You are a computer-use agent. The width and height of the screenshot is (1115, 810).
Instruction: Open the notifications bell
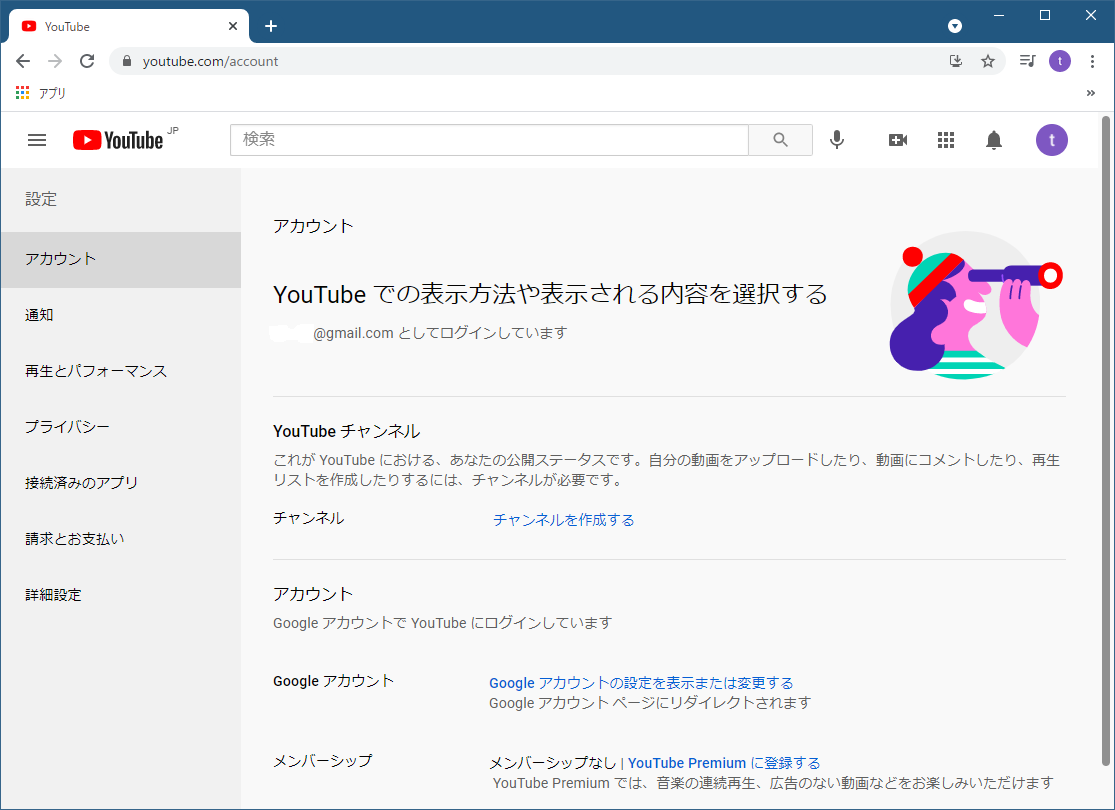tap(993, 140)
